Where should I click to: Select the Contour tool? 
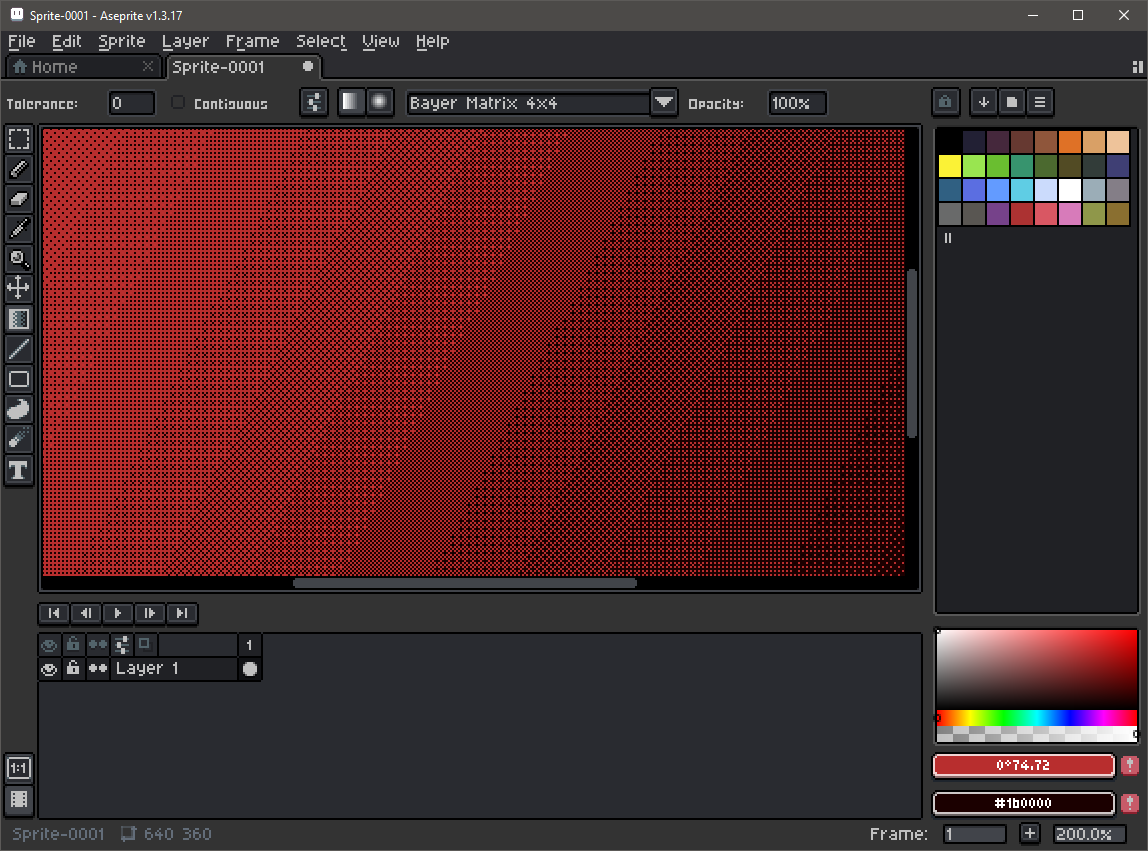(x=18, y=409)
